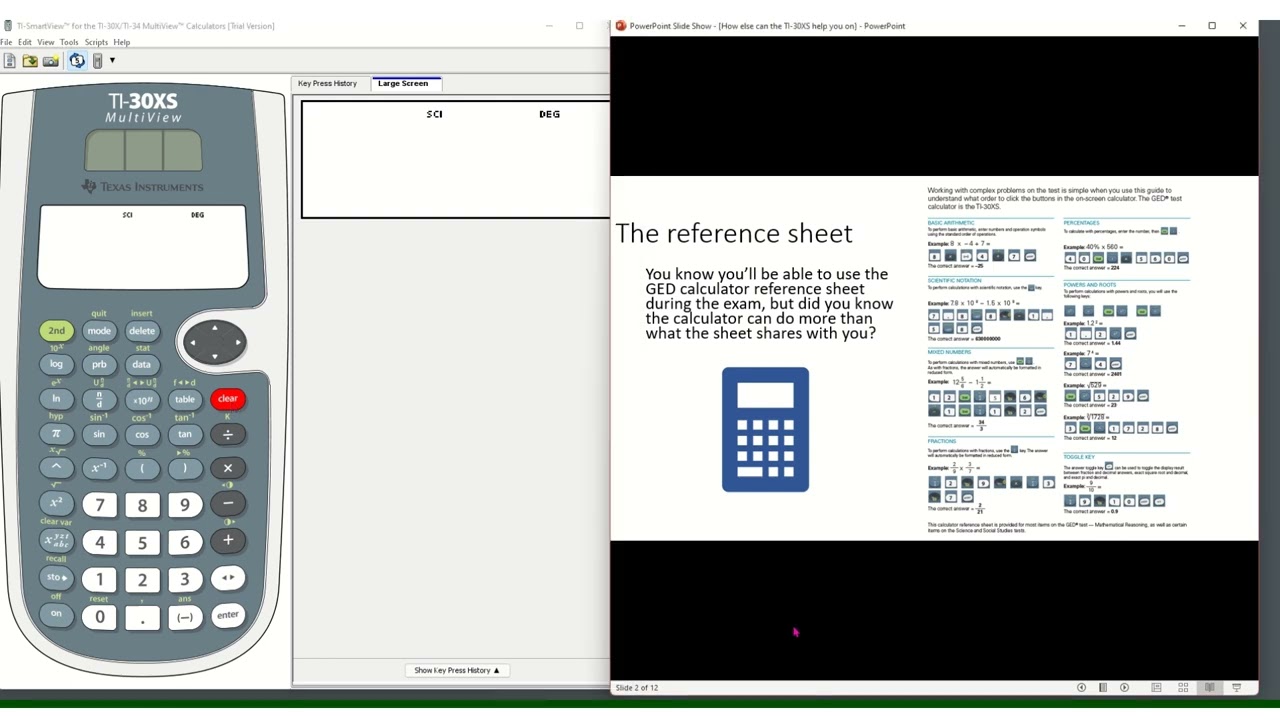Image resolution: width=1280 pixels, height=720 pixels.
Task: Click the log key on the calculator
Action: [56, 364]
